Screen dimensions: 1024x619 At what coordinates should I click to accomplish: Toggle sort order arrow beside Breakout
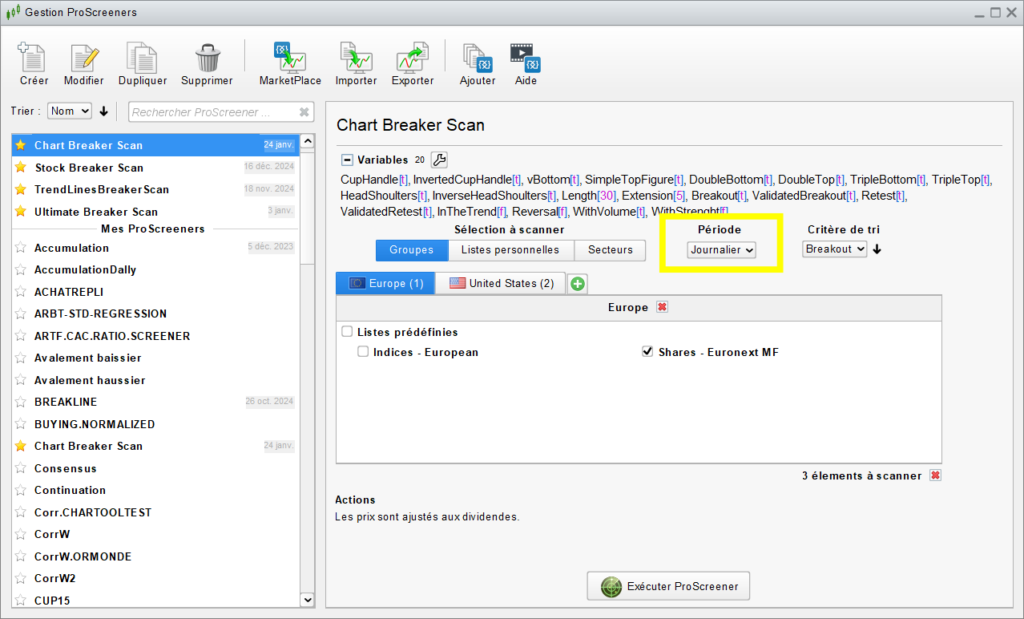click(x=877, y=249)
